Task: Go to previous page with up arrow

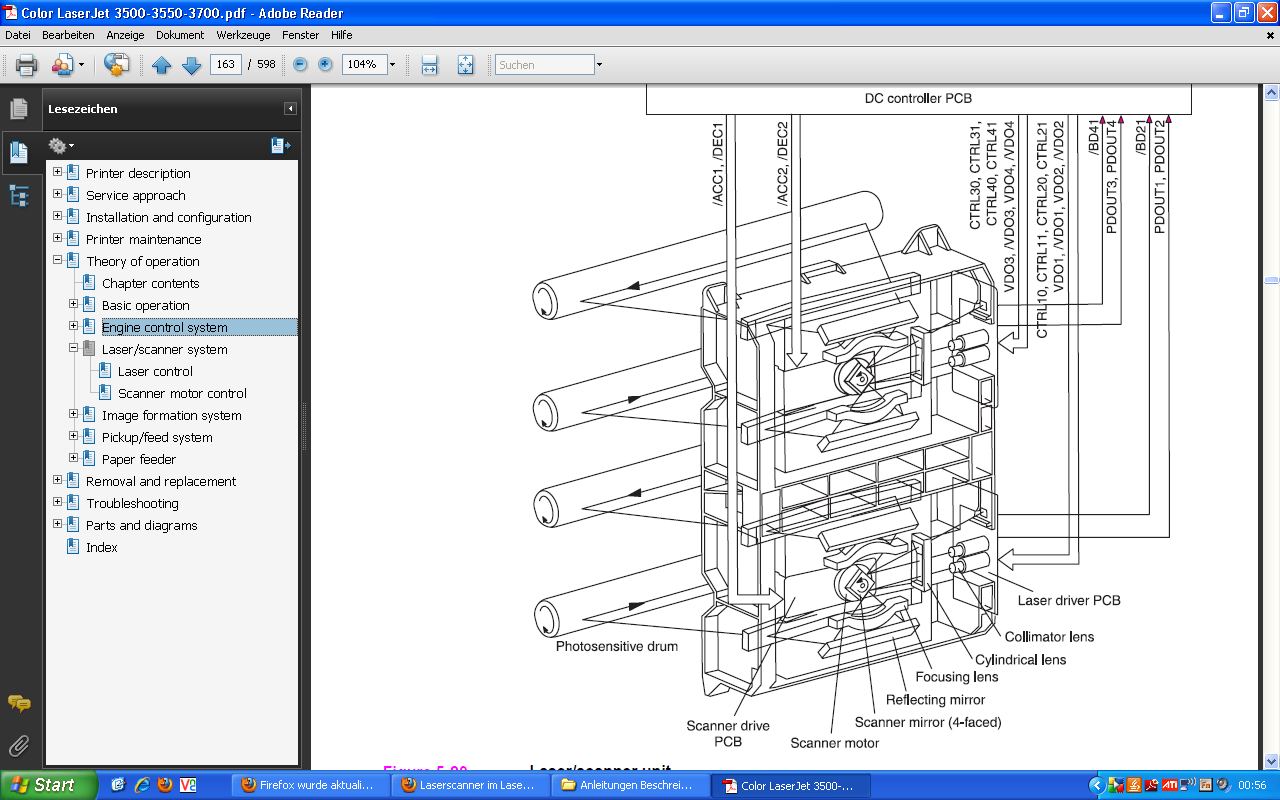Action: [x=162, y=65]
